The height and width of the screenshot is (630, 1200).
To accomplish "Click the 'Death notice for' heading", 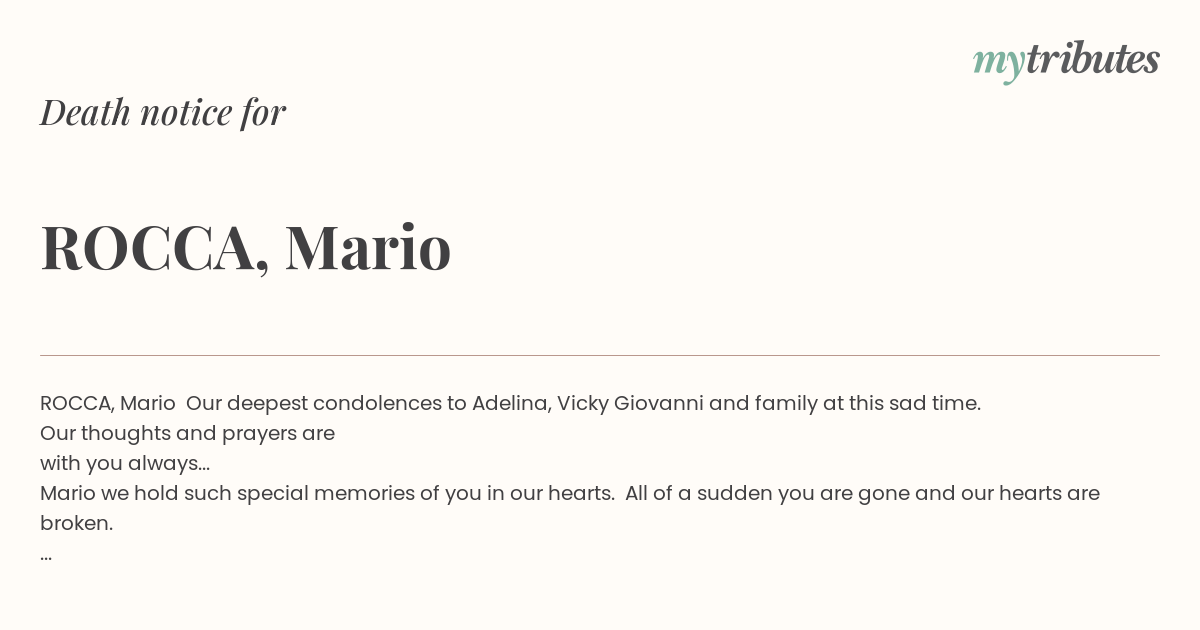I will (163, 112).
